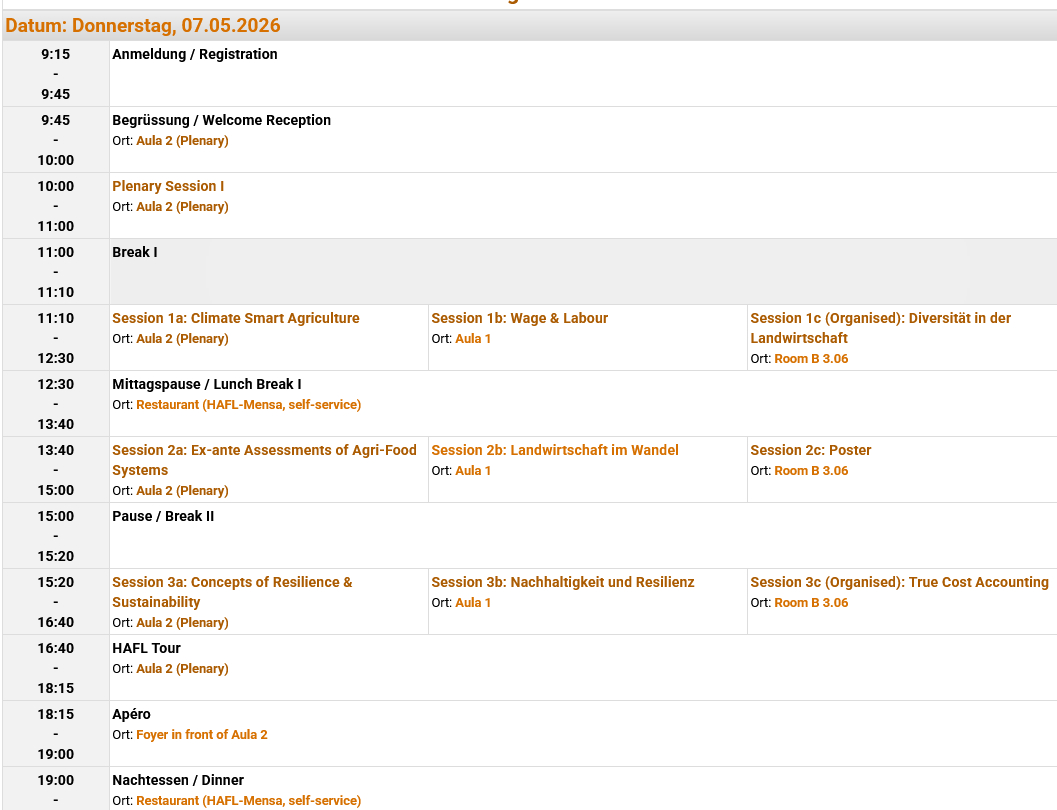Open the Plenary Session I link
This screenshot has height=810, width=1057.
(x=168, y=186)
